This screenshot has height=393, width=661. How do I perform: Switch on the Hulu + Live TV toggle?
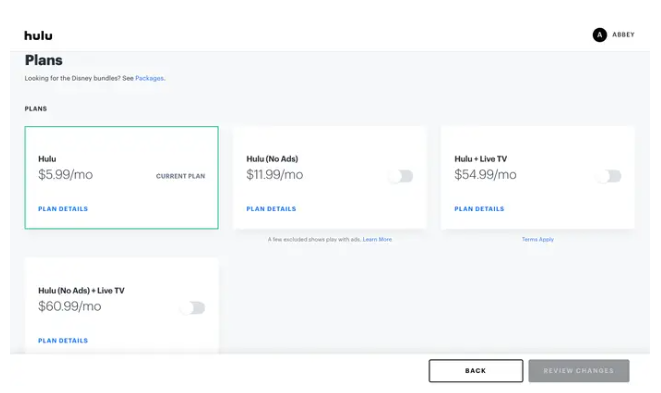609,176
